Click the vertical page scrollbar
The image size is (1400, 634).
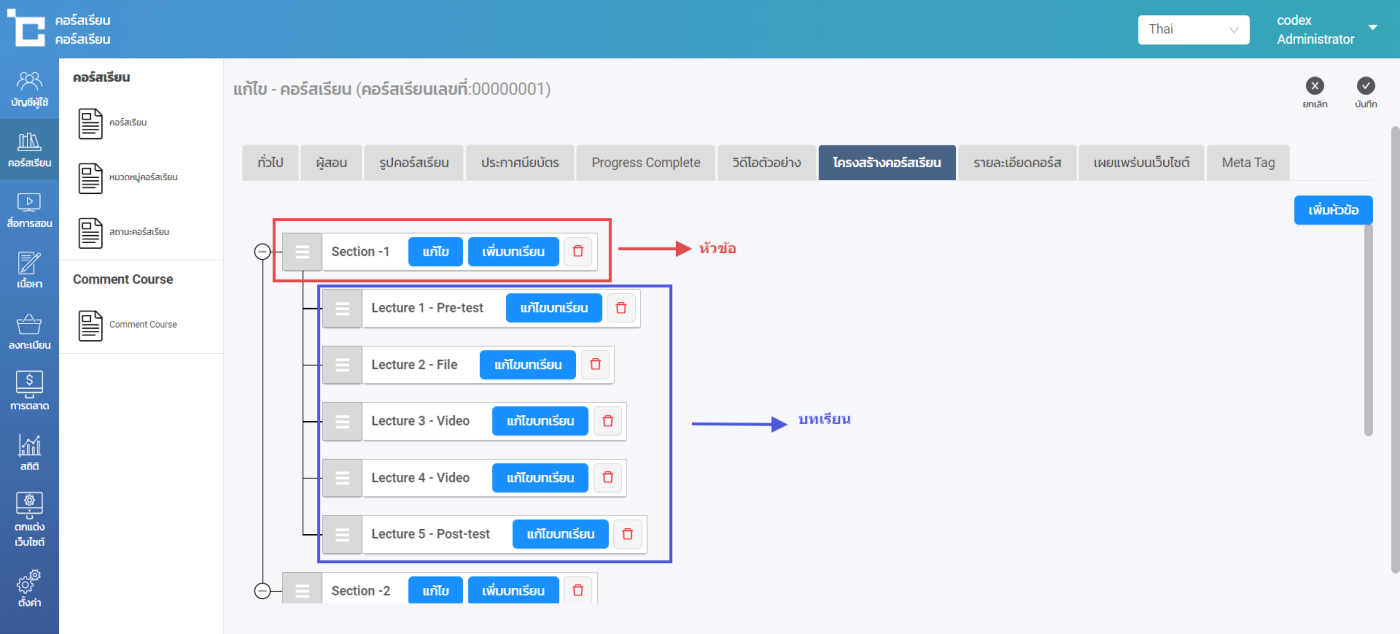[1368, 280]
